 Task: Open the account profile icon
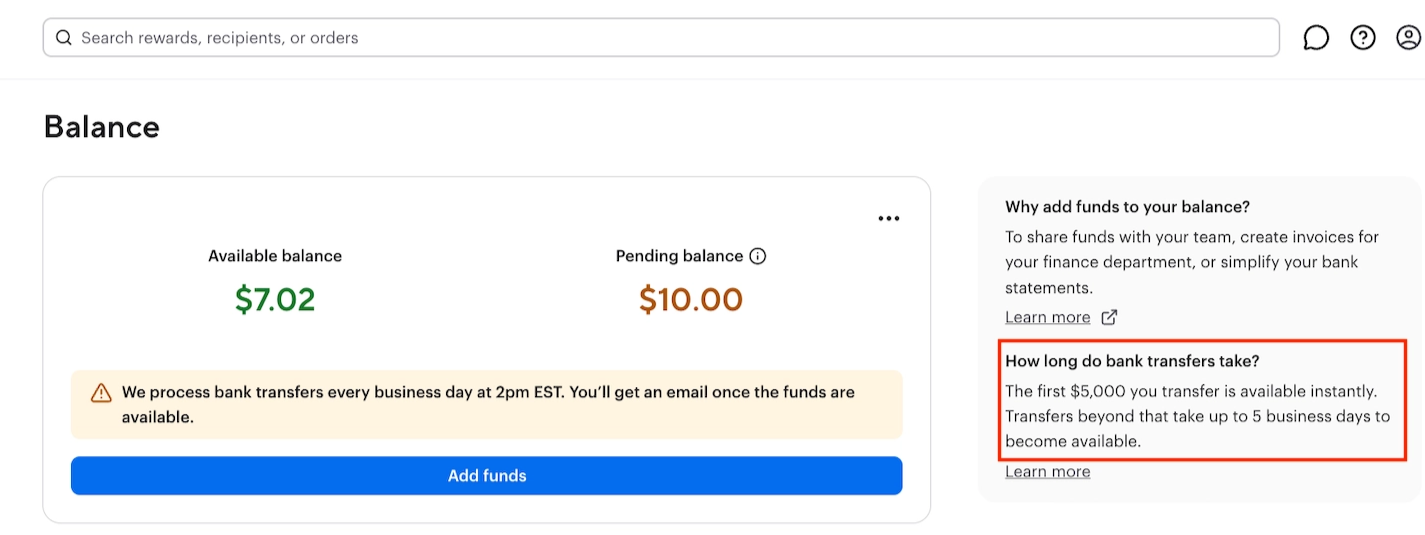[x=1408, y=38]
